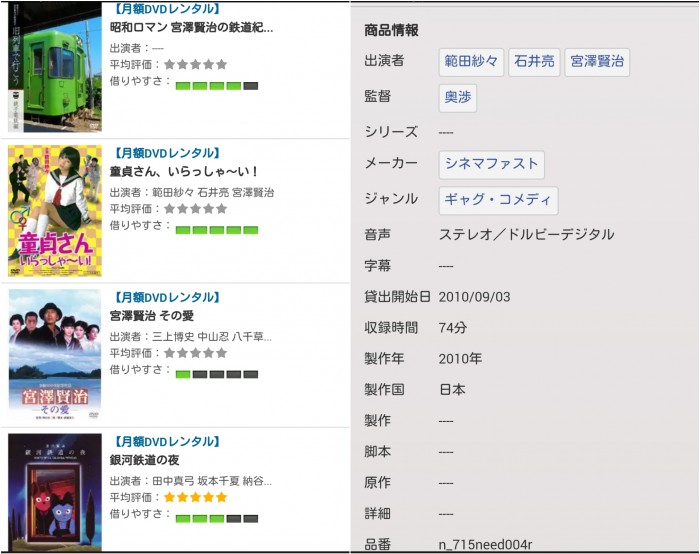Click the ジャンル label
This screenshot has width=700, height=554.
click(391, 199)
